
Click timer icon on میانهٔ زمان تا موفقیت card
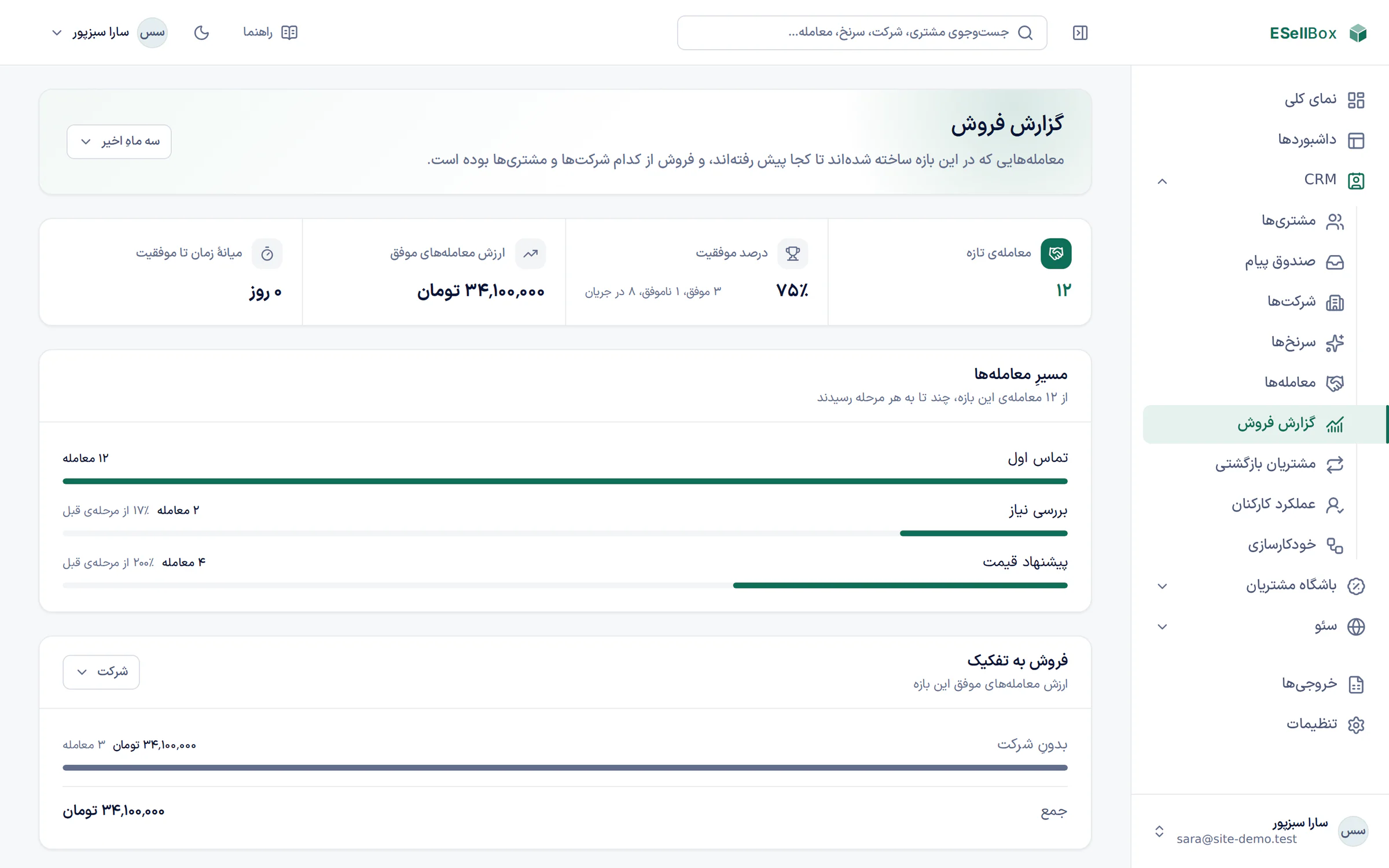267,253
